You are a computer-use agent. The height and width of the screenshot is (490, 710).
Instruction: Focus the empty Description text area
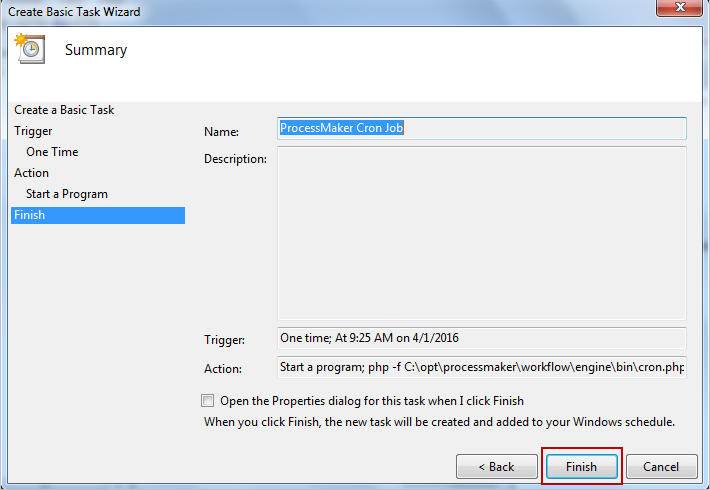(x=481, y=232)
